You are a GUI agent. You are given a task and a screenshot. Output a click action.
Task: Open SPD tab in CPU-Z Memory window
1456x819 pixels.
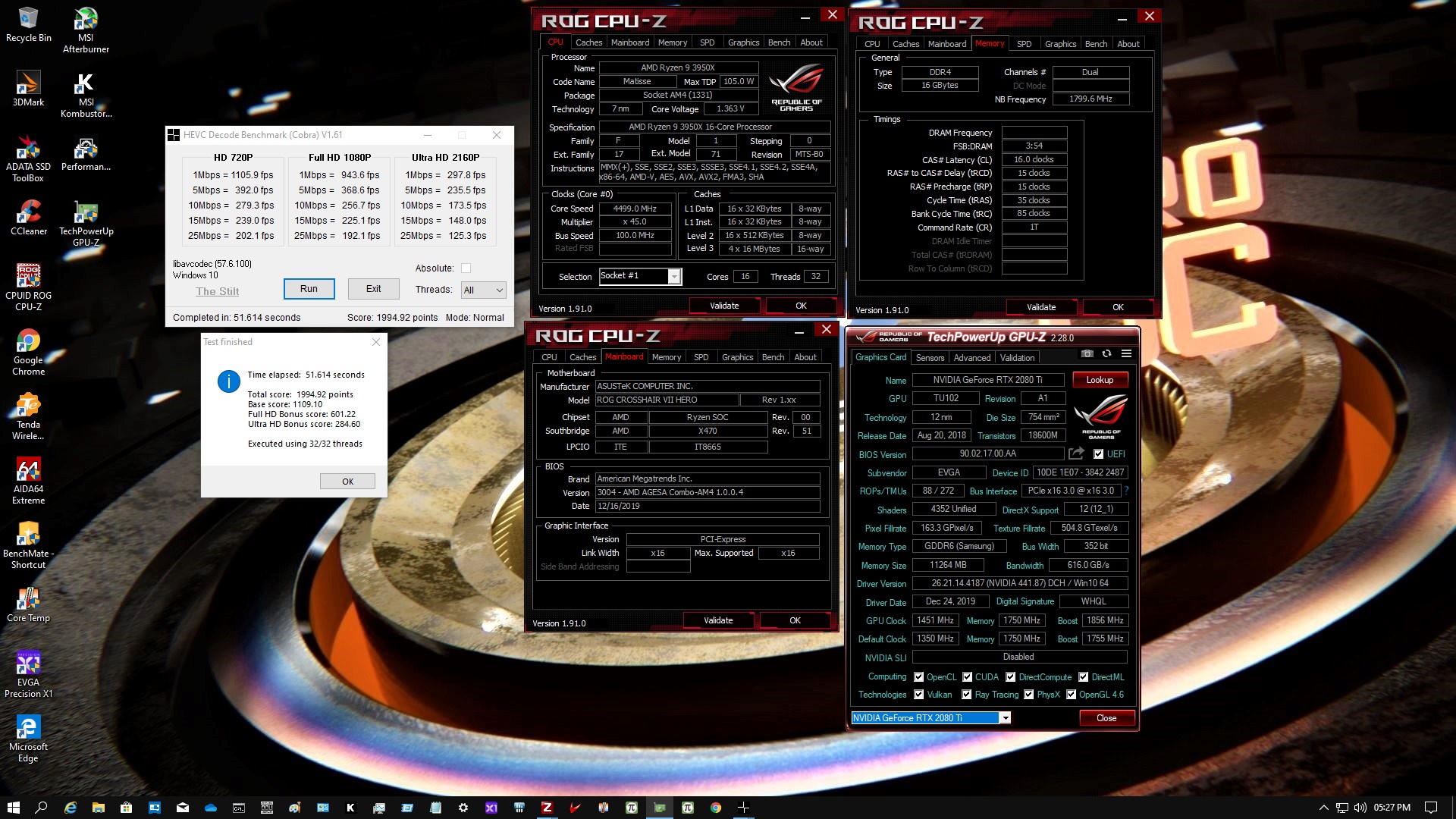coord(1024,44)
